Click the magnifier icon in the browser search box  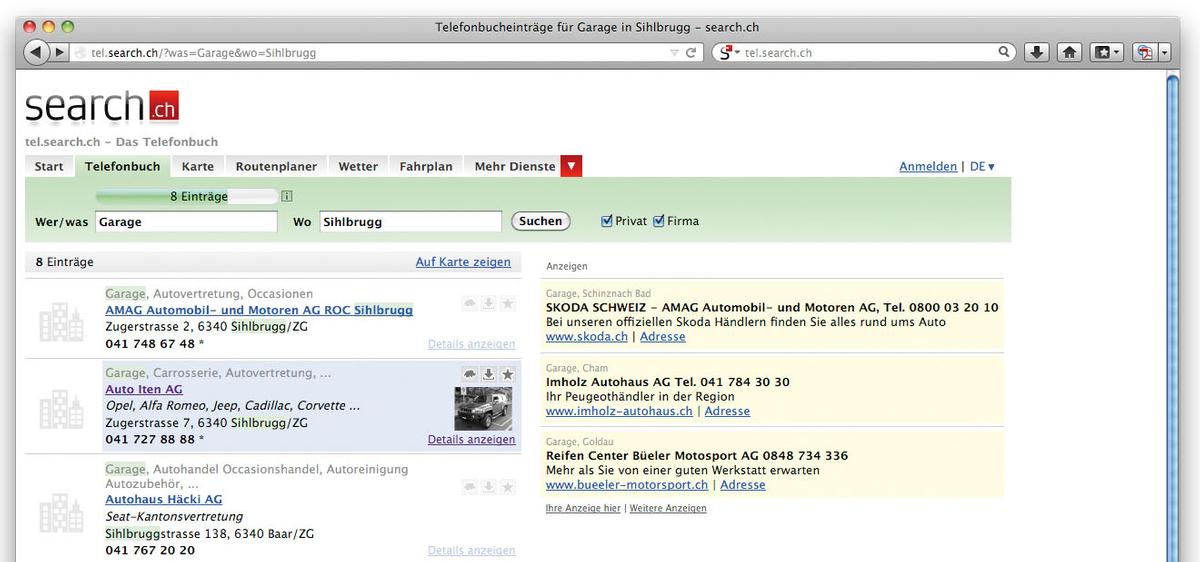[x=1004, y=52]
